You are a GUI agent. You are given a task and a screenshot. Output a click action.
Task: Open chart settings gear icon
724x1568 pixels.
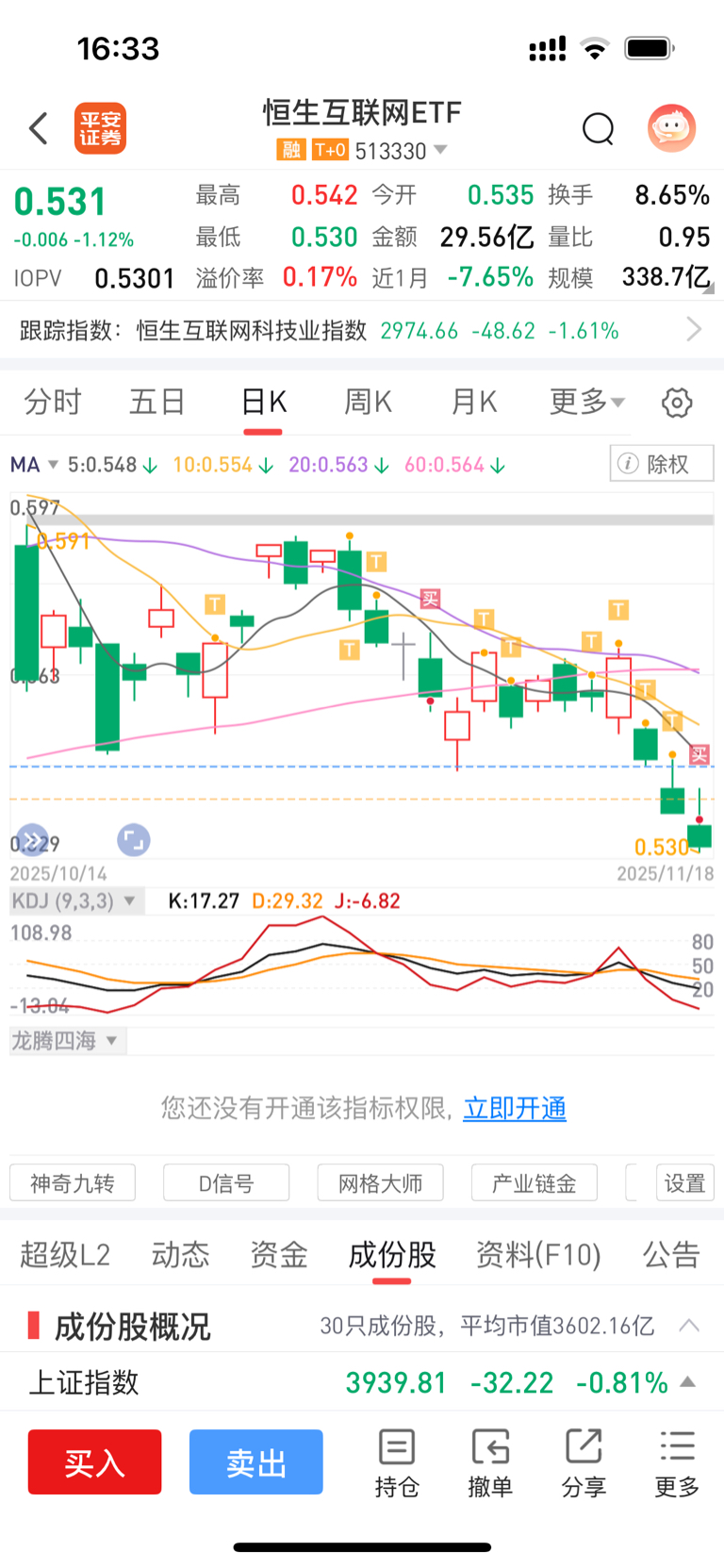(677, 403)
